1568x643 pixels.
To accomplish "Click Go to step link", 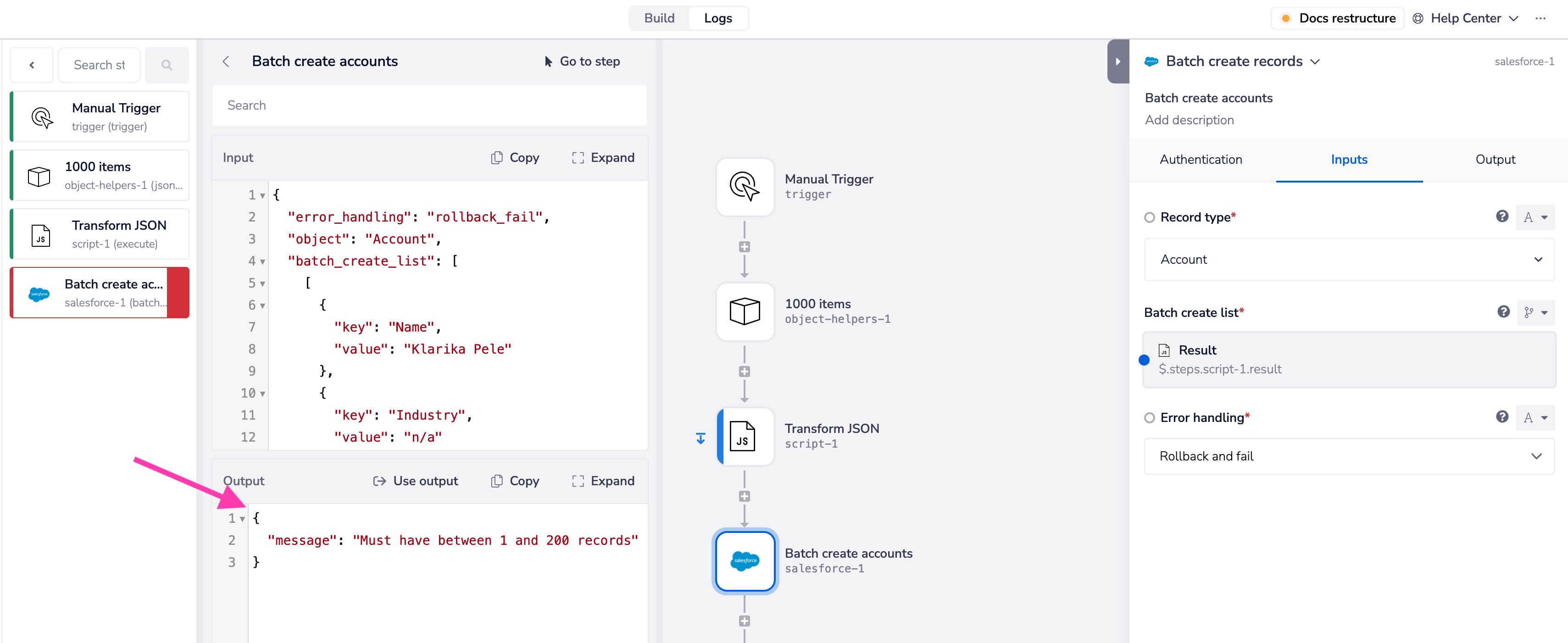I will click(582, 61).
